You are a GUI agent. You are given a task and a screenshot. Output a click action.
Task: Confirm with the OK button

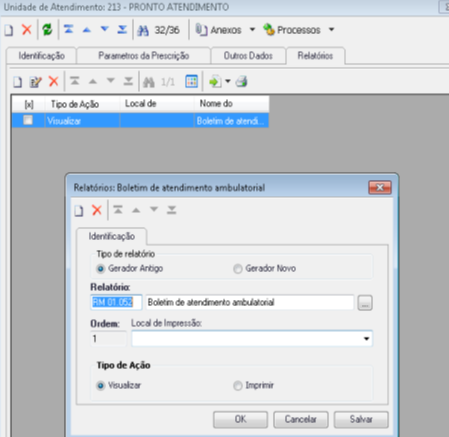[240, 419]
